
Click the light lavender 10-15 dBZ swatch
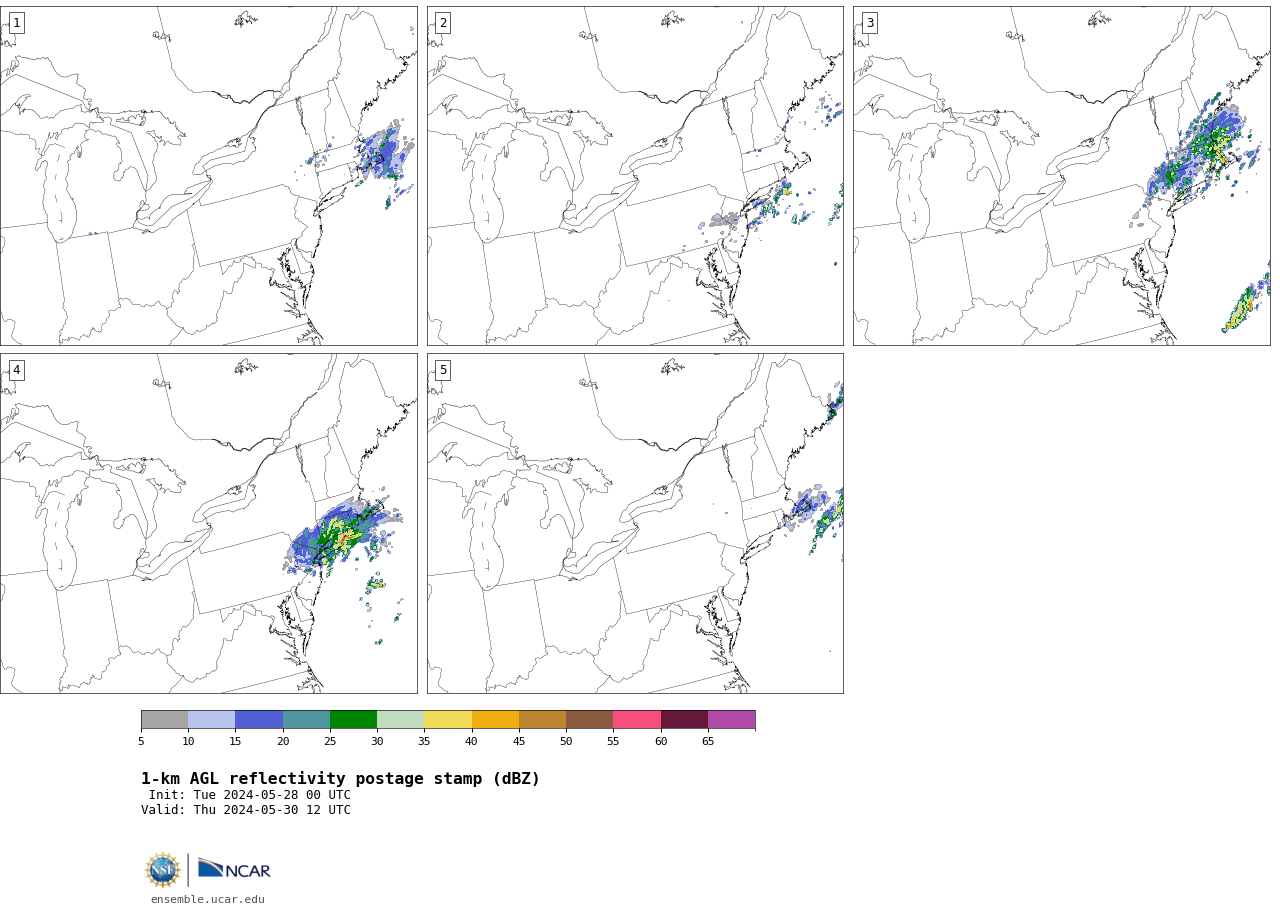pyautogui.click(x=211, y=720)
